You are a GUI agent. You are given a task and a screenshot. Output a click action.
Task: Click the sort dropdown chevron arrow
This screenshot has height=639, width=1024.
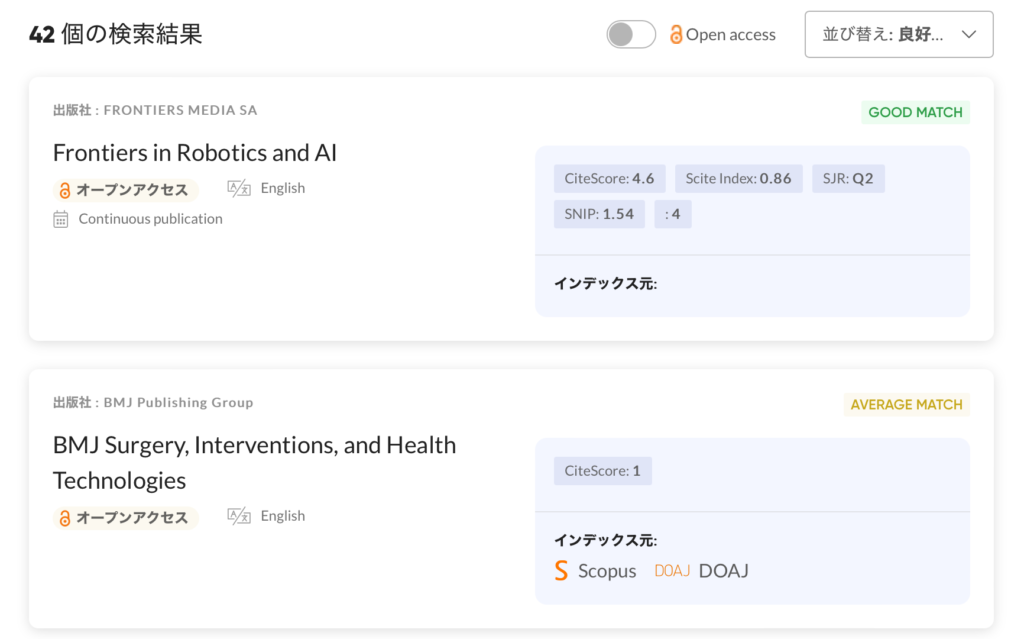click(968, 34)
